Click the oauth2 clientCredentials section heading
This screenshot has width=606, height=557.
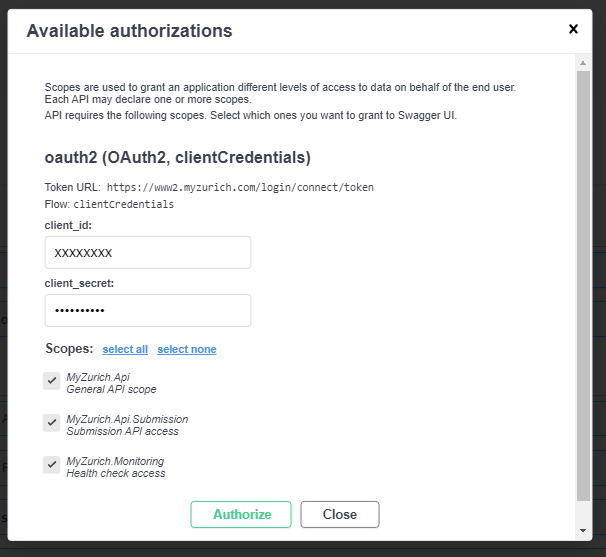tap(177, 158)
